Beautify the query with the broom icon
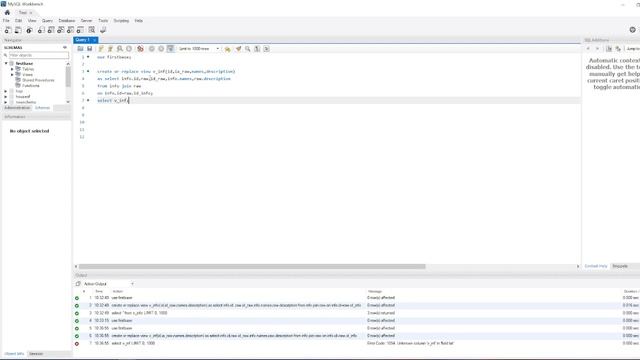The height and width of the screenshot is (360, 640). (238, 49)
